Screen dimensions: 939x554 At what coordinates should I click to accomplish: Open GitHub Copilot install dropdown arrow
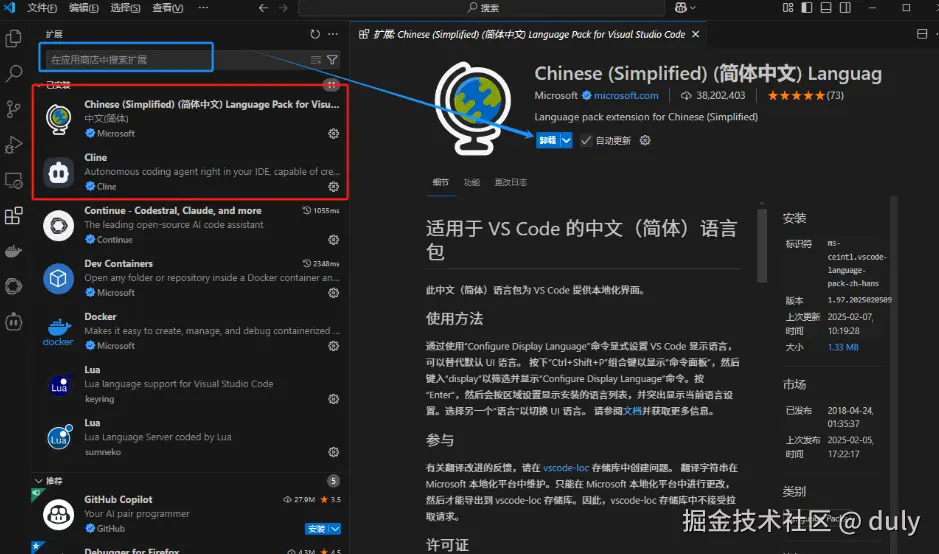[x=335, y=529]
